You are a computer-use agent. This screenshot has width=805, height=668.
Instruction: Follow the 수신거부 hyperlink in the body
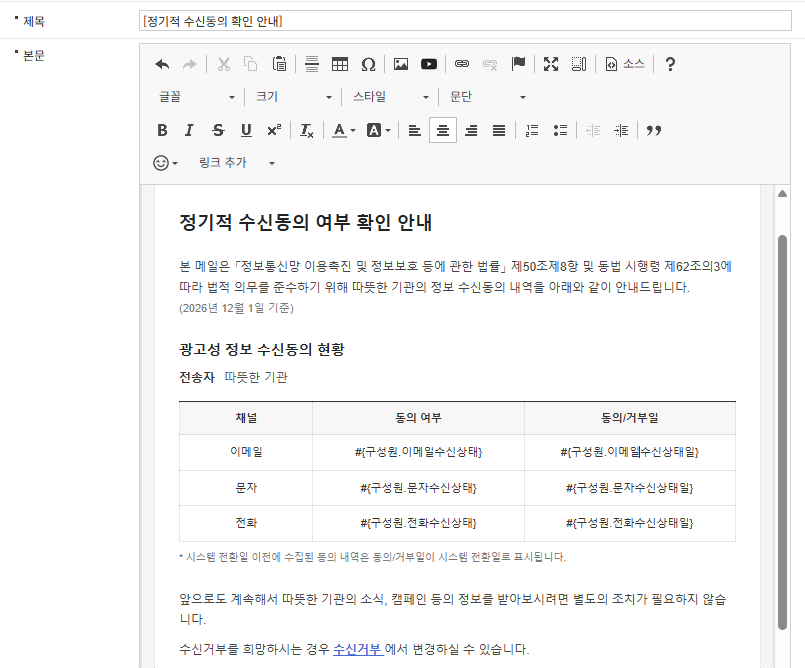[x=358, y=649]
